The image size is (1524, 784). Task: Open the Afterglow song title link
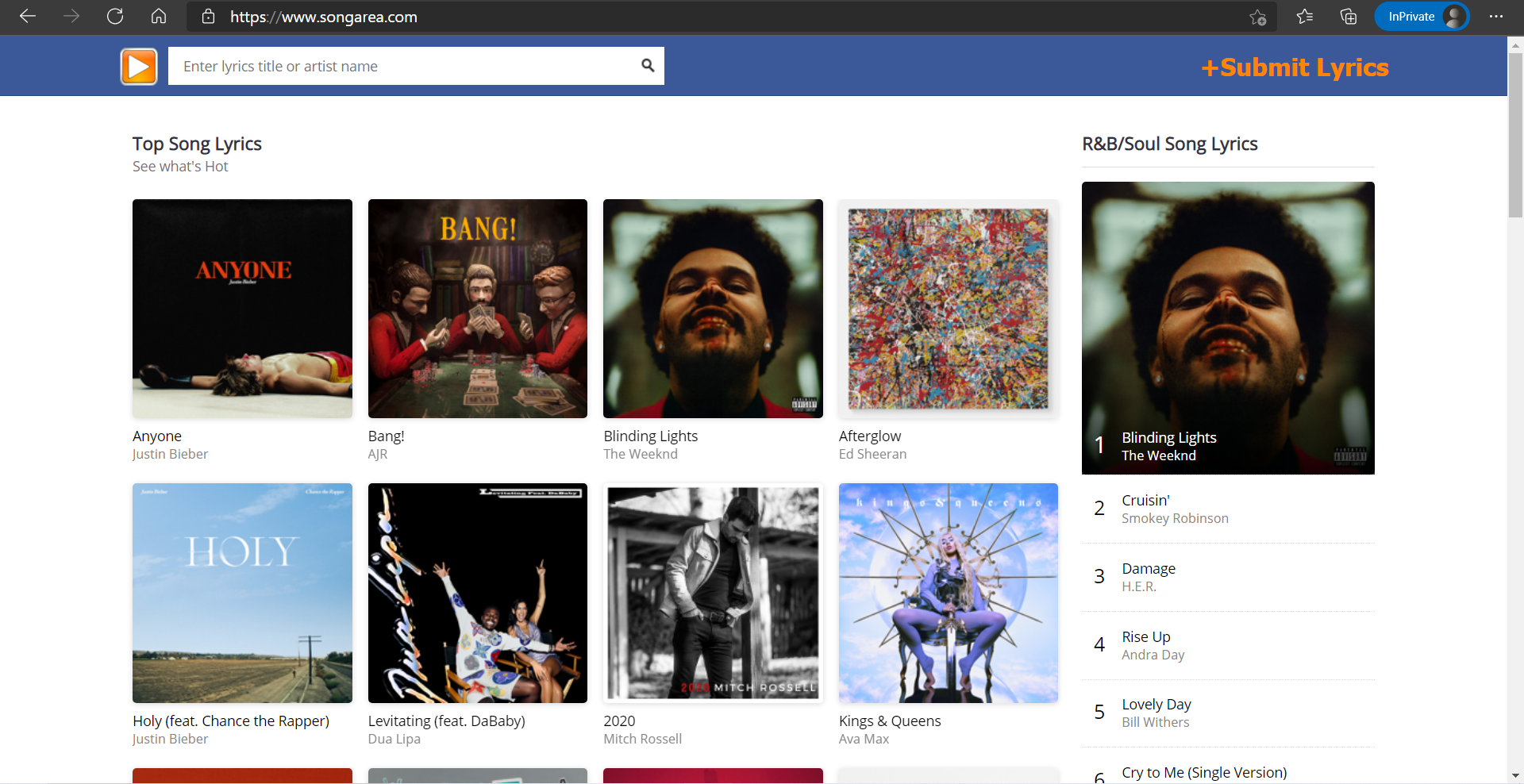tap(870, 436)
